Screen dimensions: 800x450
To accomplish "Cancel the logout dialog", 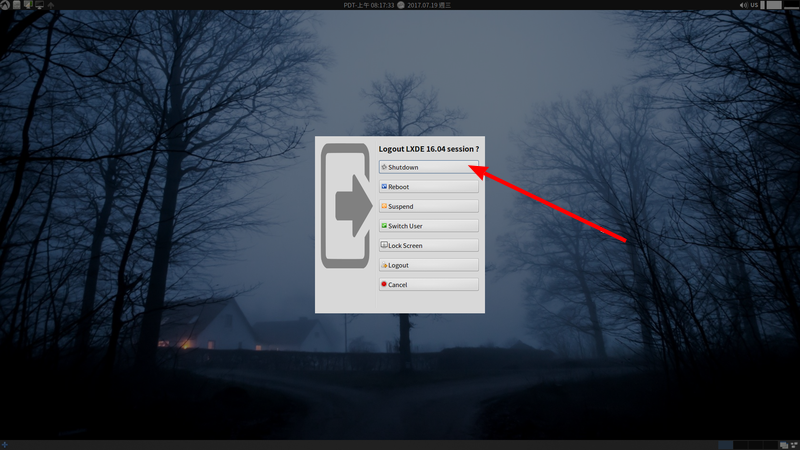I will point(428,285).
